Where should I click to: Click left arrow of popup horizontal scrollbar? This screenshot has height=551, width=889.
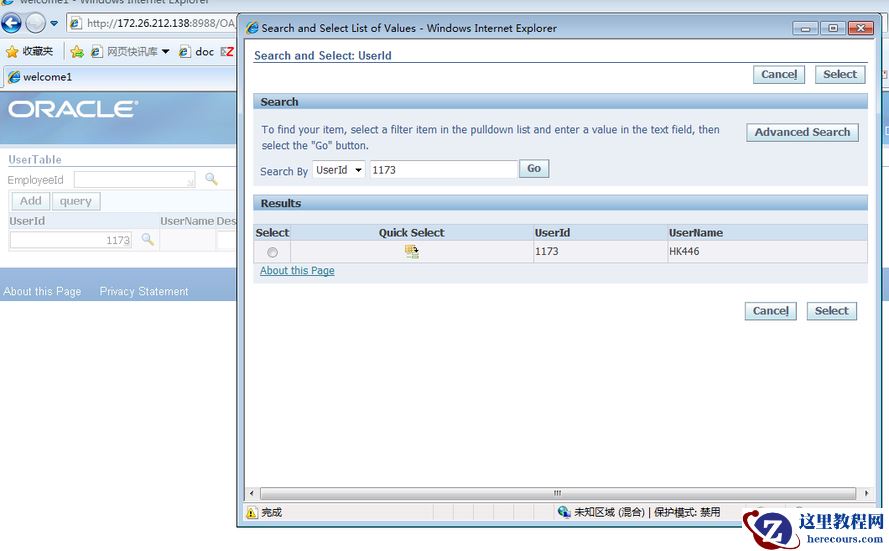[252, 493]
